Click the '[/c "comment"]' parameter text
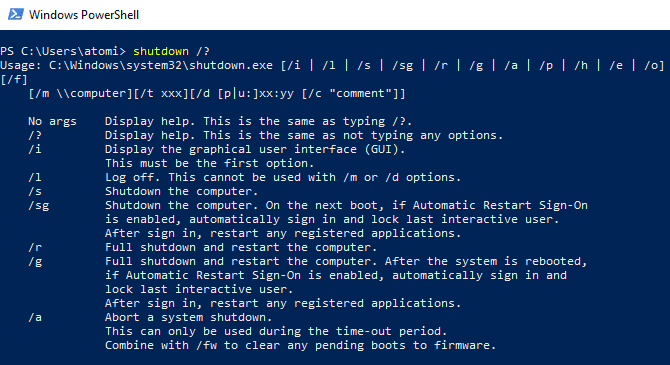The image size is (670, 365). (x=350, y=94)
